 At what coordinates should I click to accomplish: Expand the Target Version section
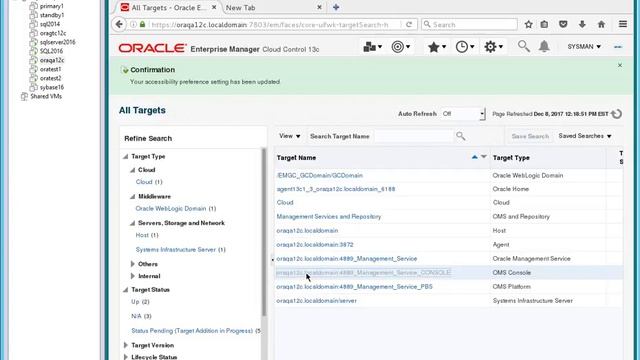[x=126, y=345]
